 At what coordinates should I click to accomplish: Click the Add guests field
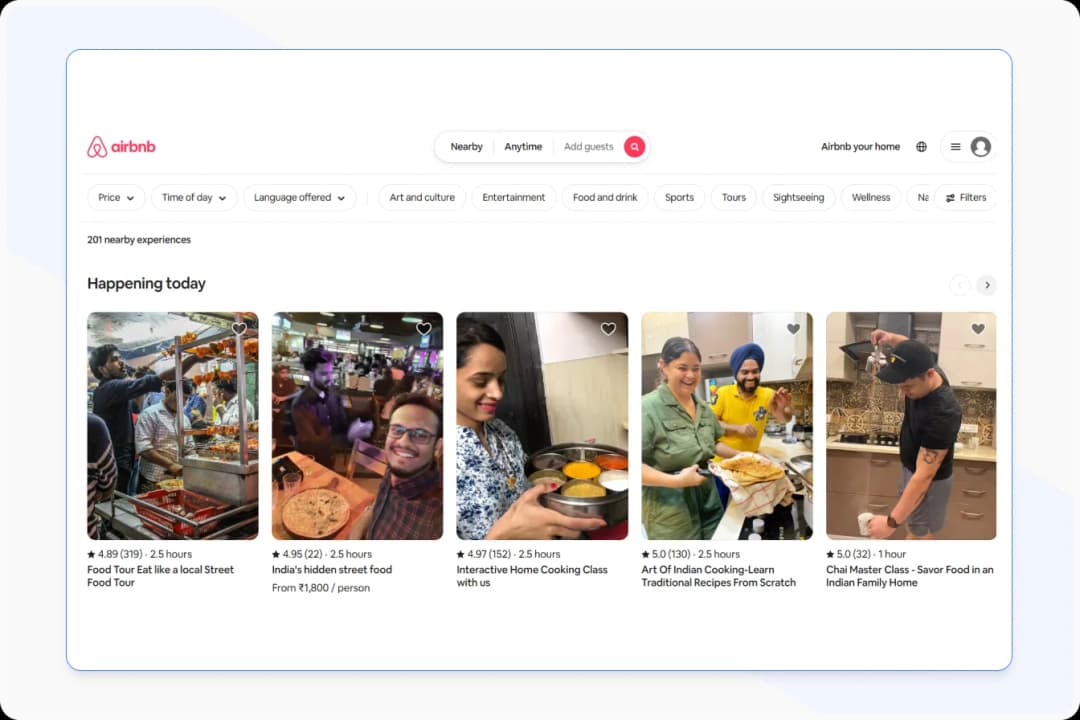click(x=588, y=146)
